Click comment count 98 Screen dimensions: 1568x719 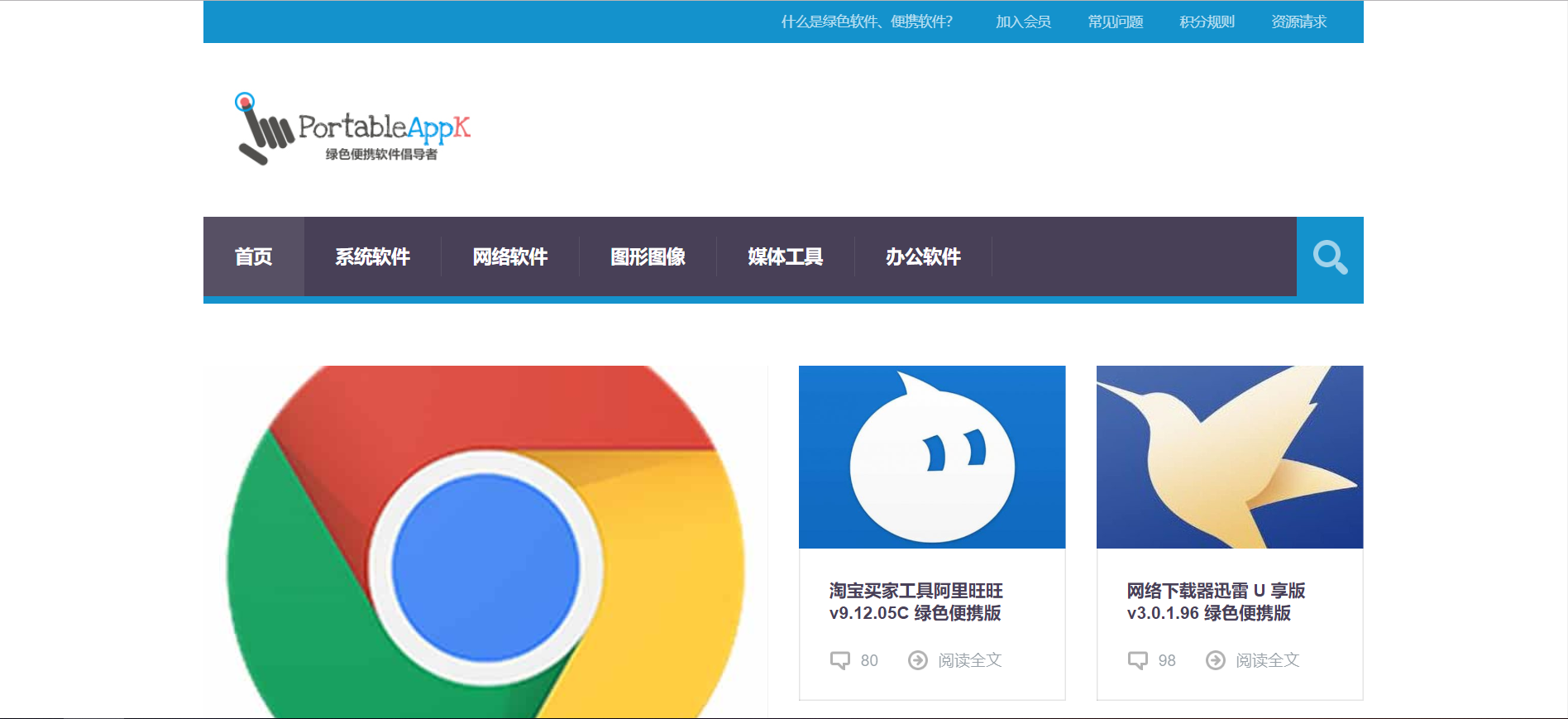pos(1167,660)
